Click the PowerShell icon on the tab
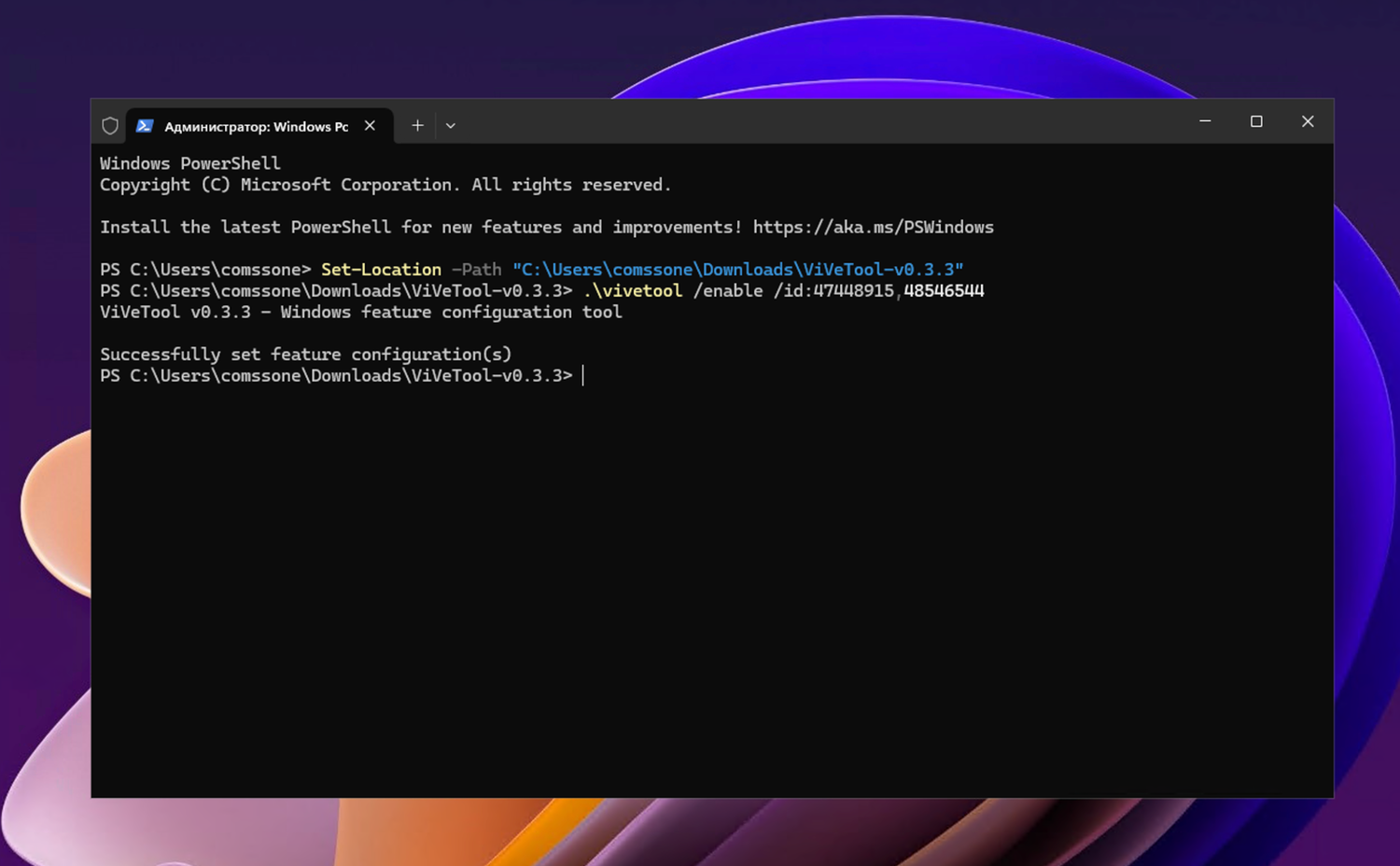 145,126
